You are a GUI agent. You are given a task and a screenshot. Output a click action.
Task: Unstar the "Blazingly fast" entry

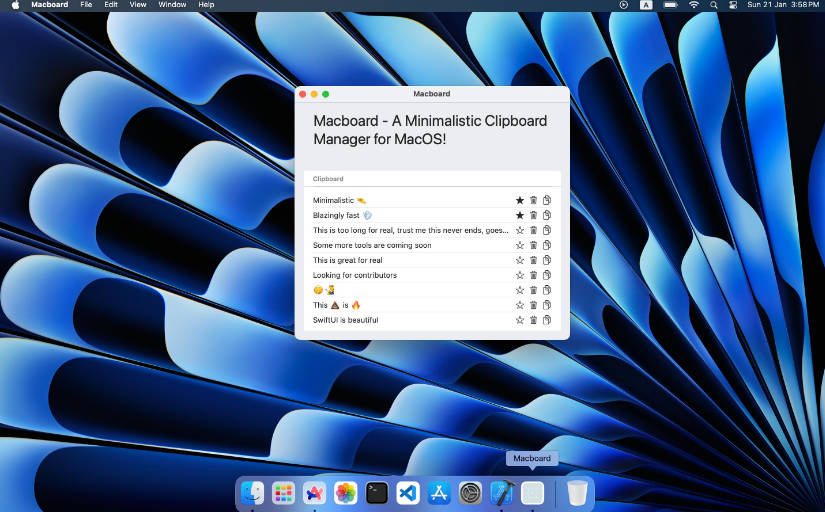(x=520, y=215)
